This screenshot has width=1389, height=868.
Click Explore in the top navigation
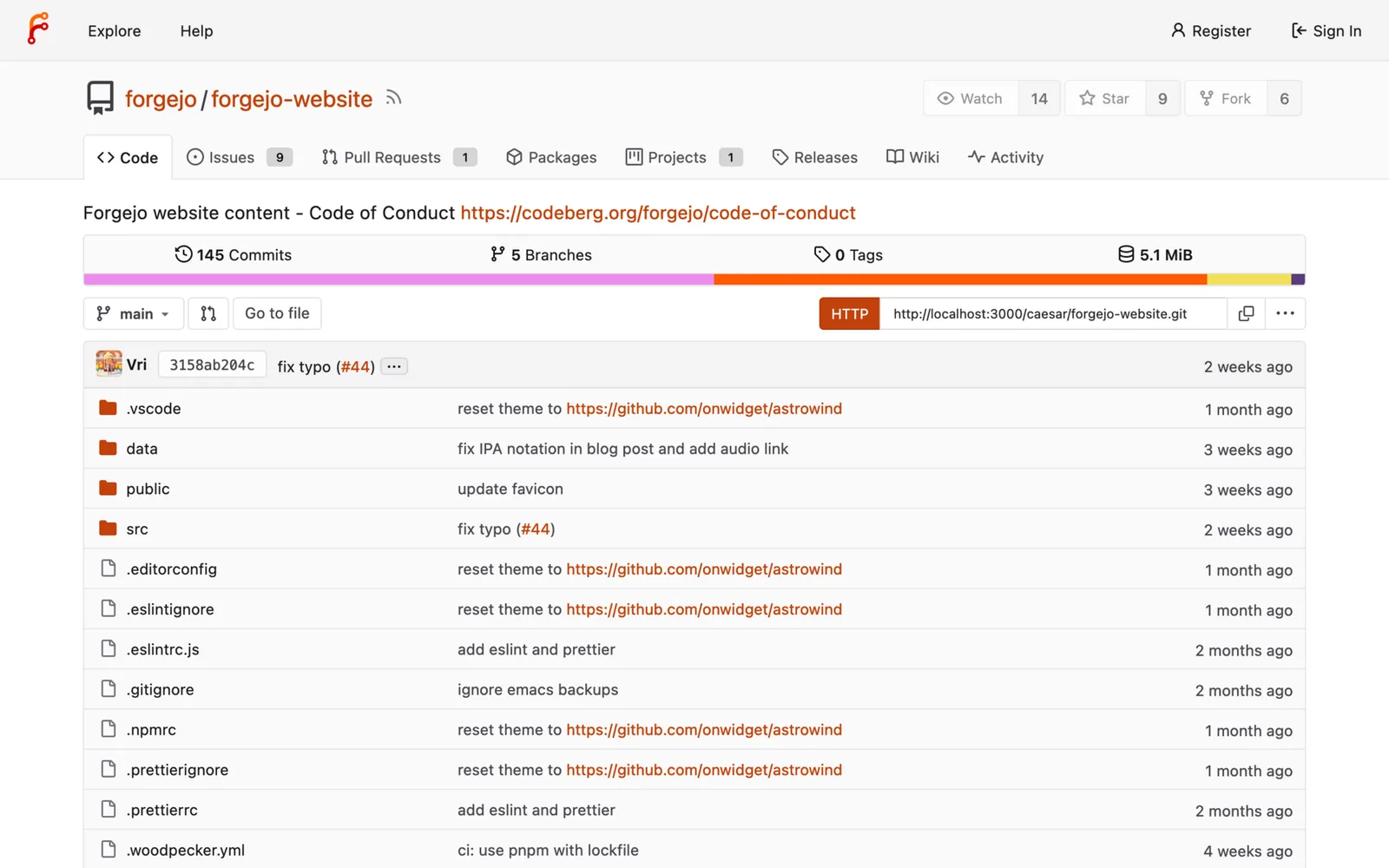tap(114, 30)
